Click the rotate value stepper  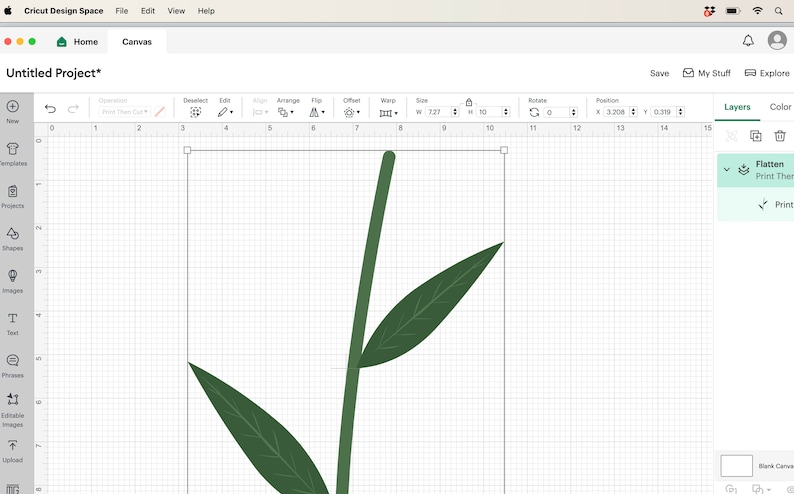point(573,112)
